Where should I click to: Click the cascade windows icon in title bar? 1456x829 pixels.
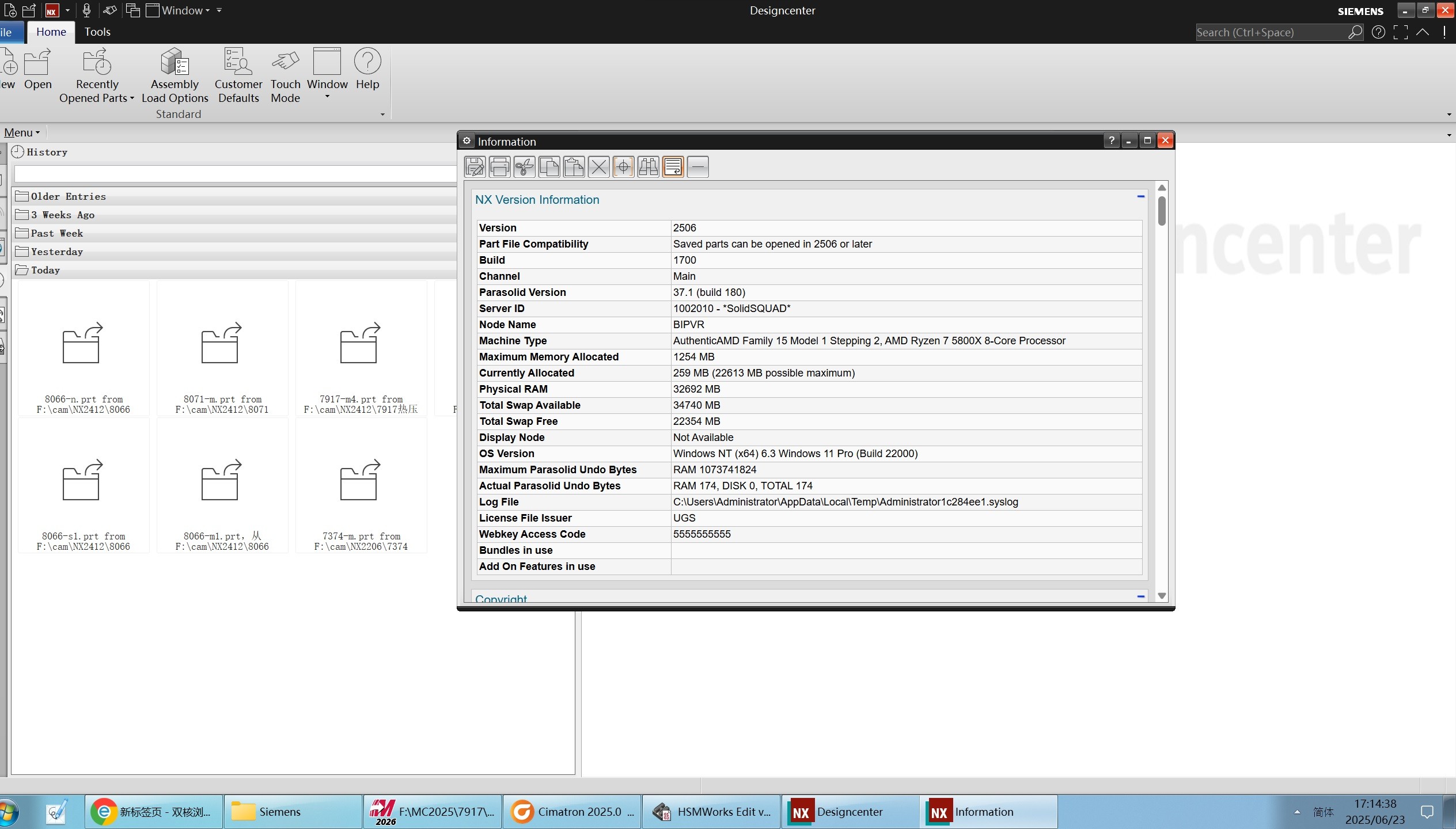(x=133, y=10)
